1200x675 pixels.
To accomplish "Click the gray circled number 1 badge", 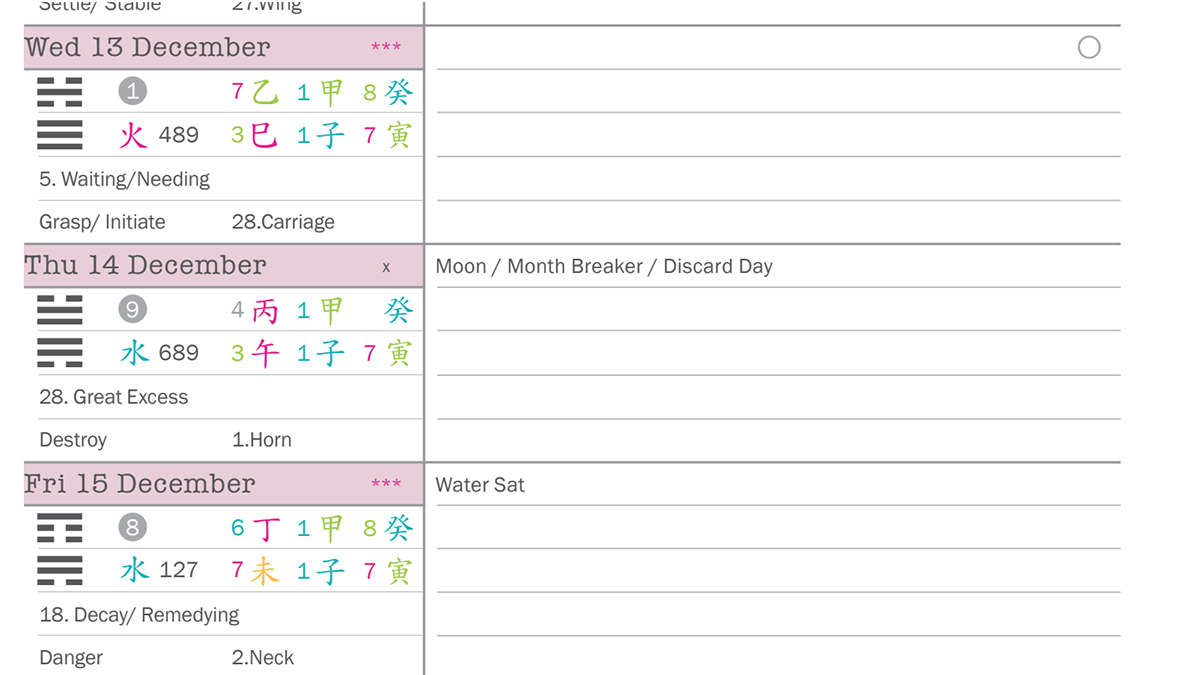I will click(x=132, y=92).
